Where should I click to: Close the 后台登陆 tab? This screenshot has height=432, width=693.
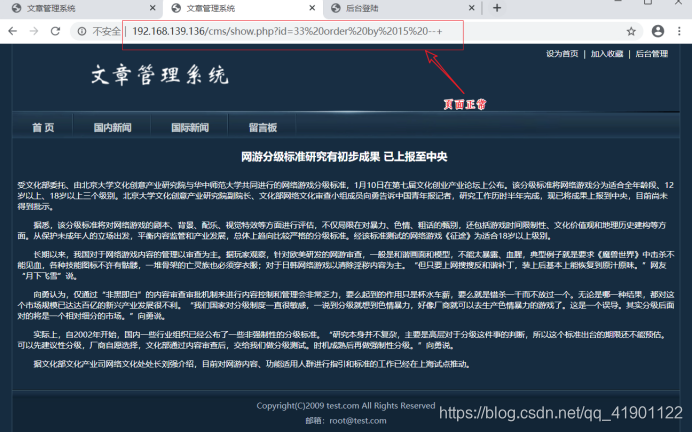[472, 8]
